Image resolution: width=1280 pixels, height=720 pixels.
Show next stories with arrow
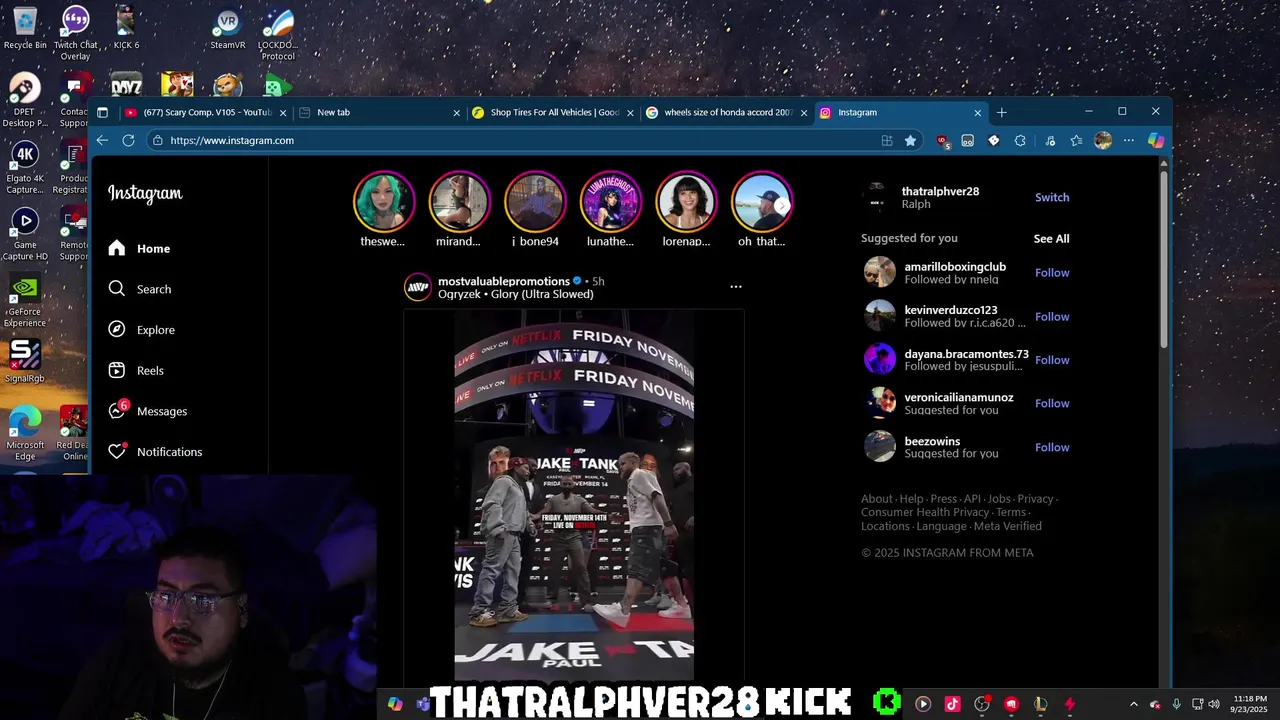(782, 204)
